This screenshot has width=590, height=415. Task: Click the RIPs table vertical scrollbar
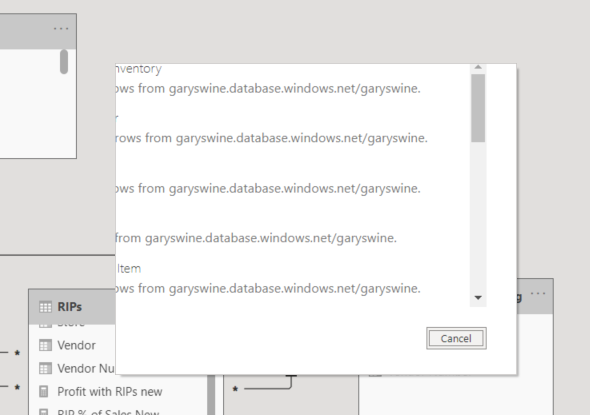click(211, 395)
